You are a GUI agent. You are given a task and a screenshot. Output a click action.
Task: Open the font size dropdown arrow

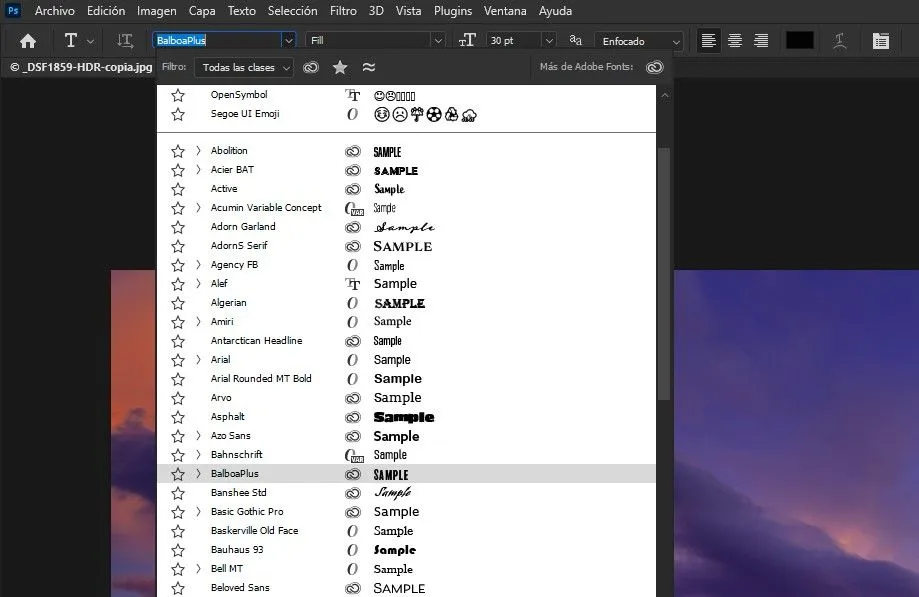(549, 40)
